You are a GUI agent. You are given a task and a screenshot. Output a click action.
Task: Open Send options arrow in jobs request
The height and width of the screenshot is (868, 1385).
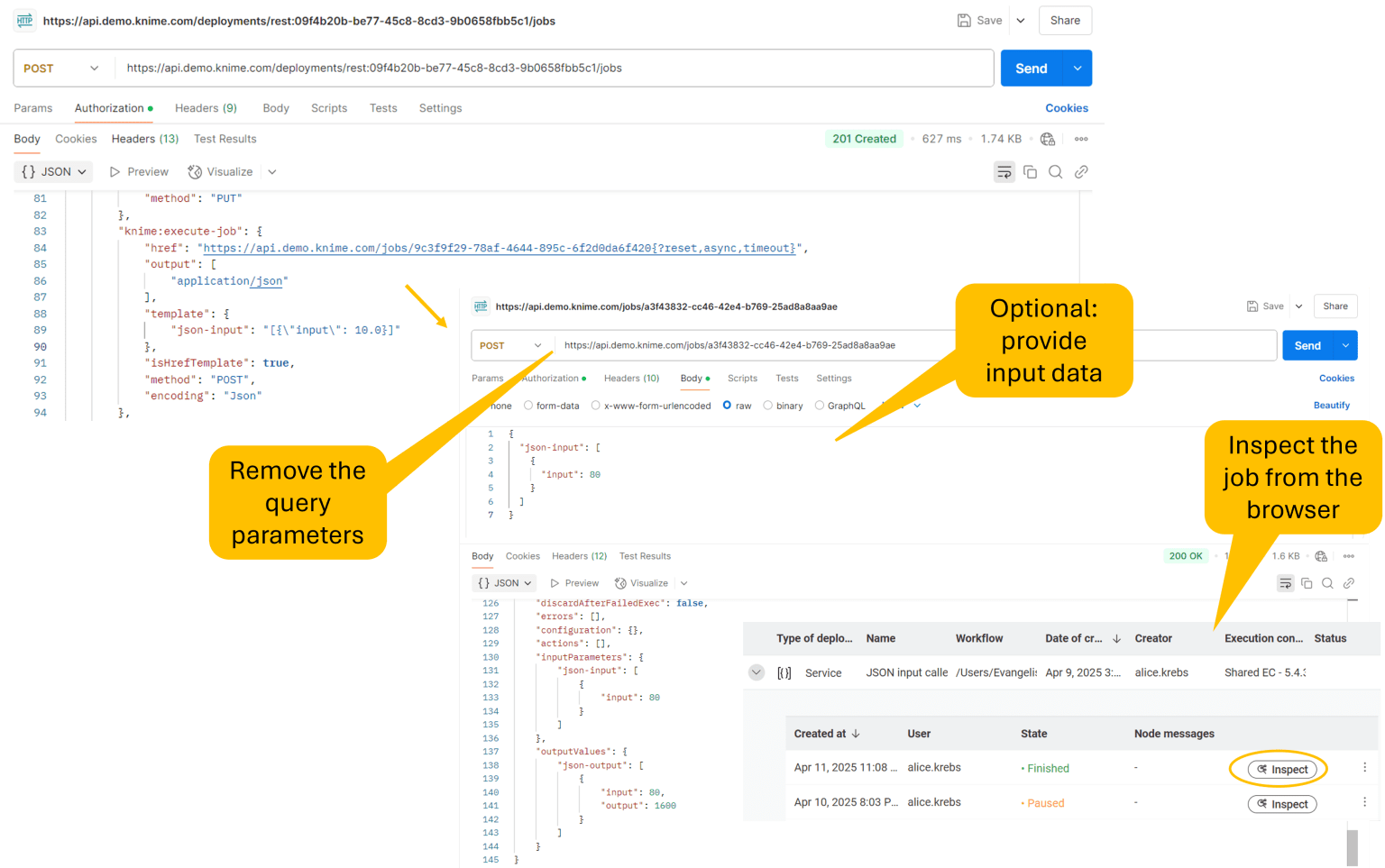click(x=1345, y=345)
